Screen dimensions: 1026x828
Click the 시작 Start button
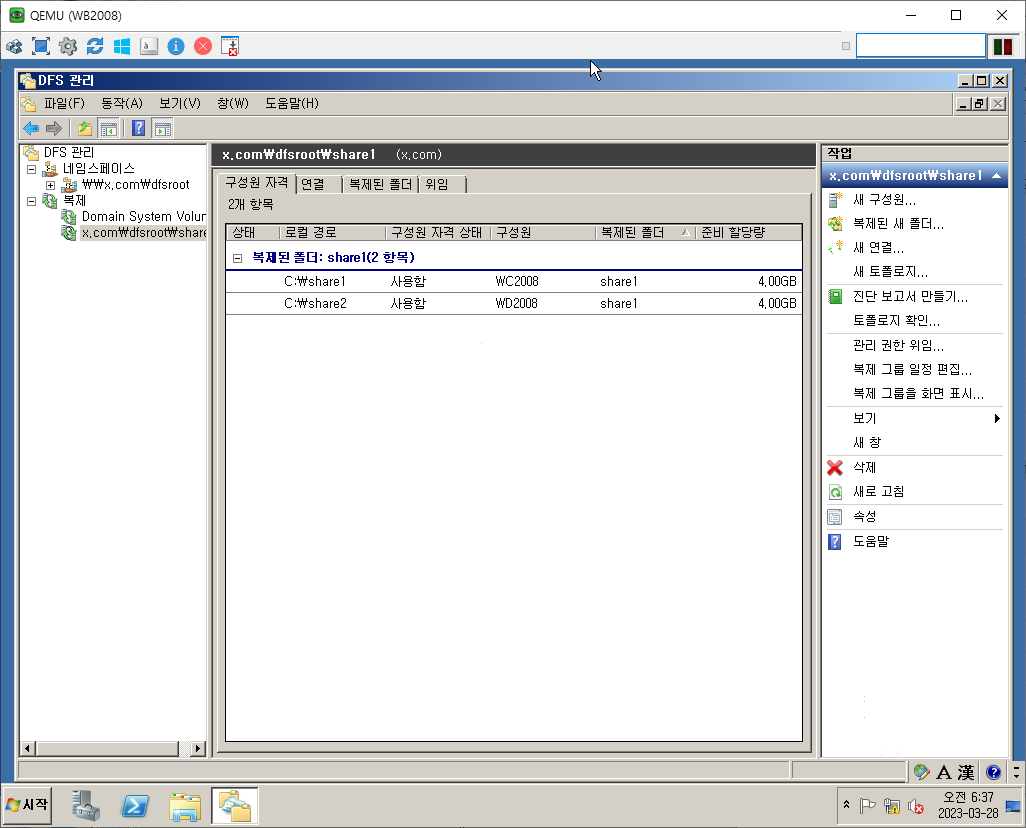click(x=27, y=804)
